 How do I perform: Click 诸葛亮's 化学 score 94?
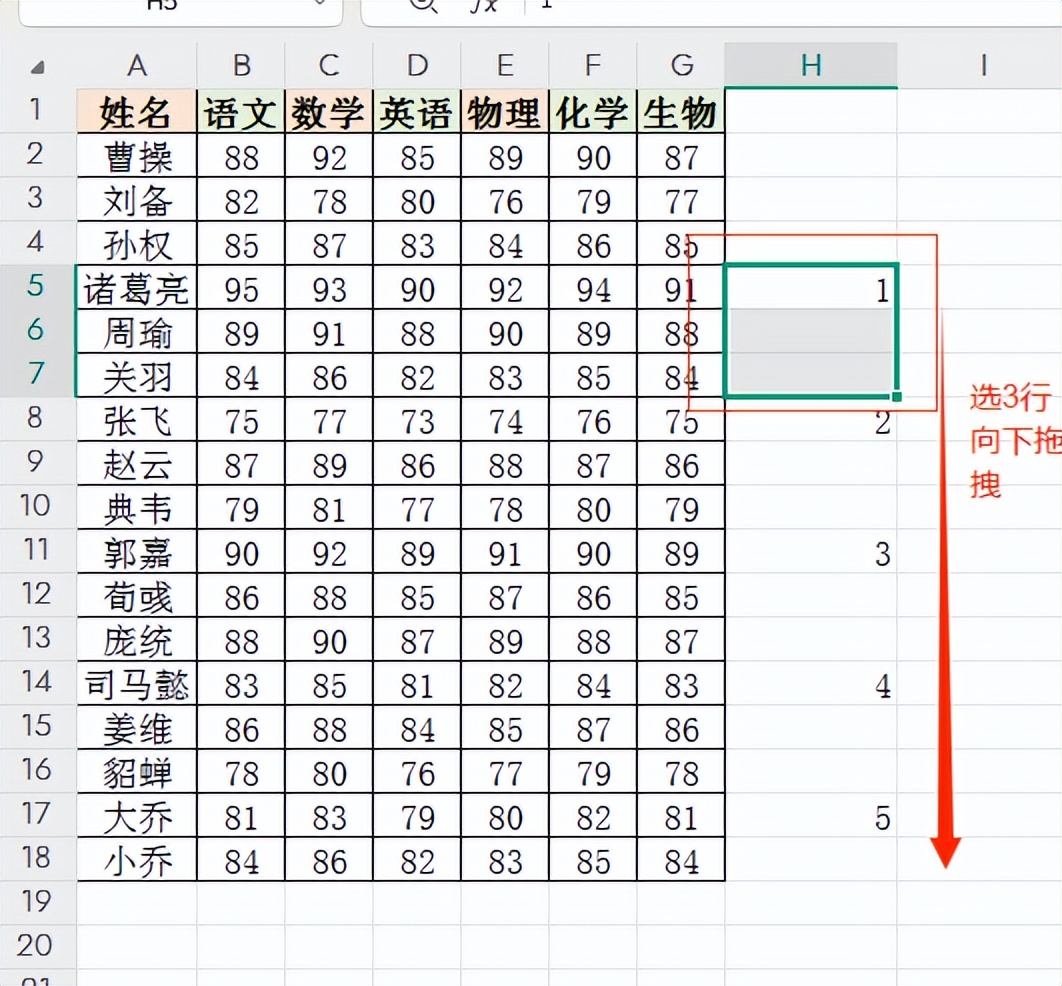coord(593,288)
